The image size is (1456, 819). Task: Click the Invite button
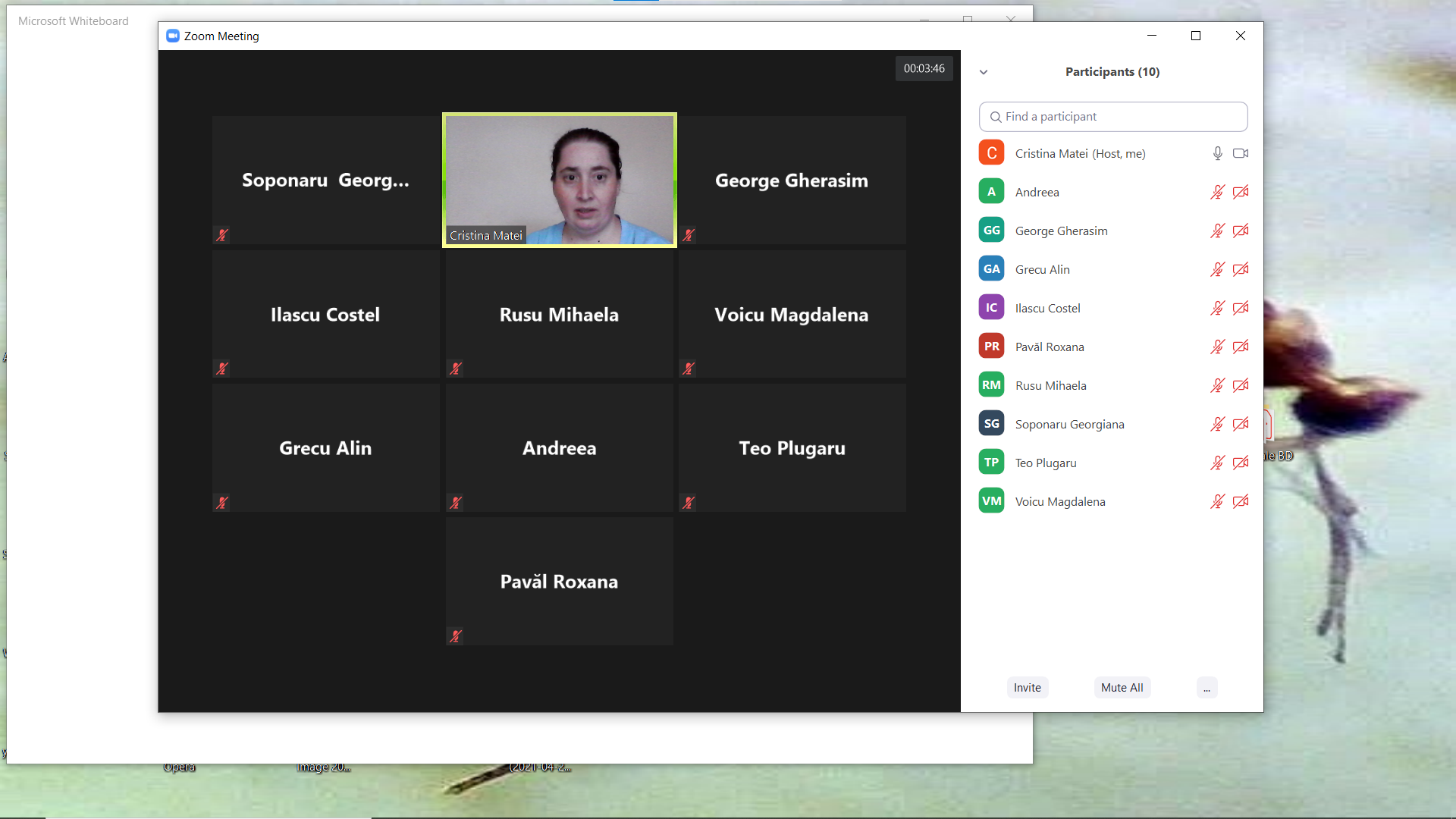click(1028, 688)
